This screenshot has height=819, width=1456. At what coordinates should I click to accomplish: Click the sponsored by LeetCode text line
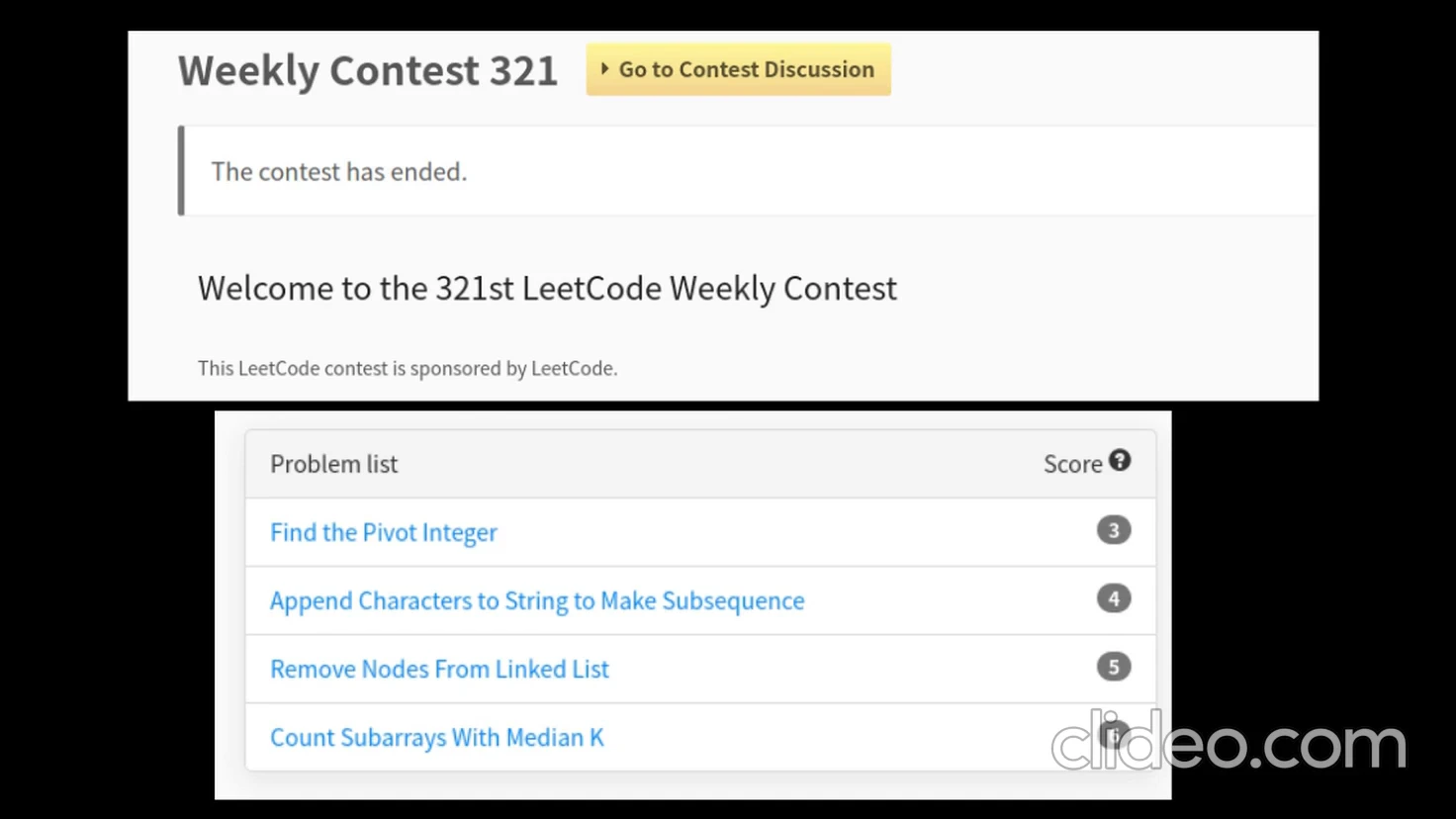pos(408,368)
